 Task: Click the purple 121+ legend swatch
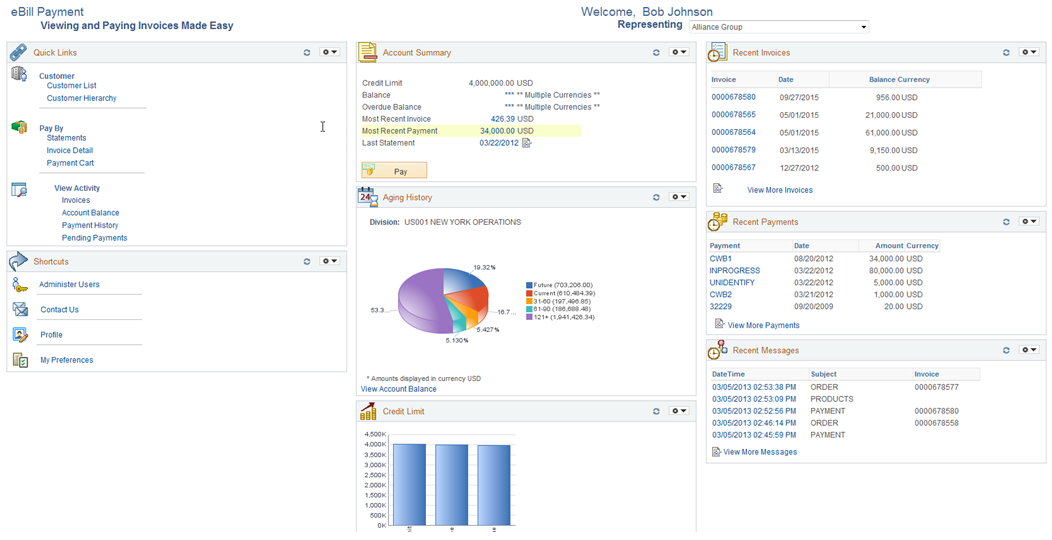[529, 317]
